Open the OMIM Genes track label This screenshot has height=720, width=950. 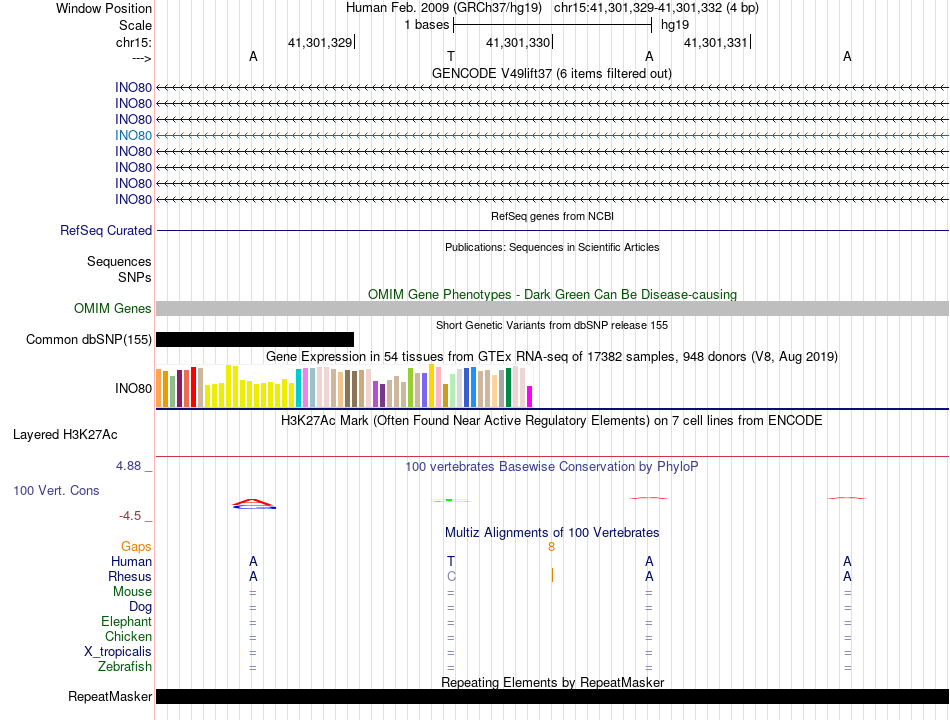pyautogui.click(x=113, y=308)
